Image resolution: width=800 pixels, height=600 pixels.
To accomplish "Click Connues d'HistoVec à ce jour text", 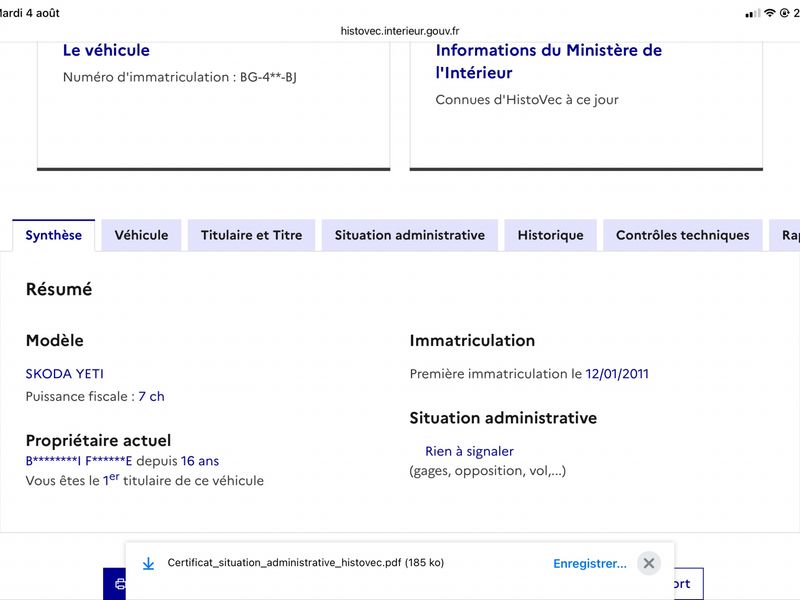I will 527,100.
